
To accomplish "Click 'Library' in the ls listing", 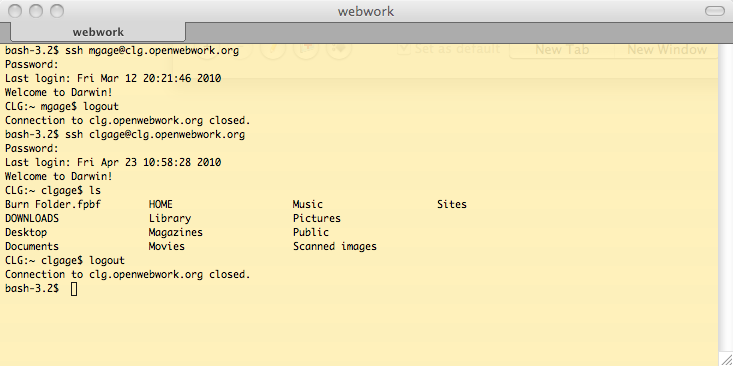I will click(170, 219).
